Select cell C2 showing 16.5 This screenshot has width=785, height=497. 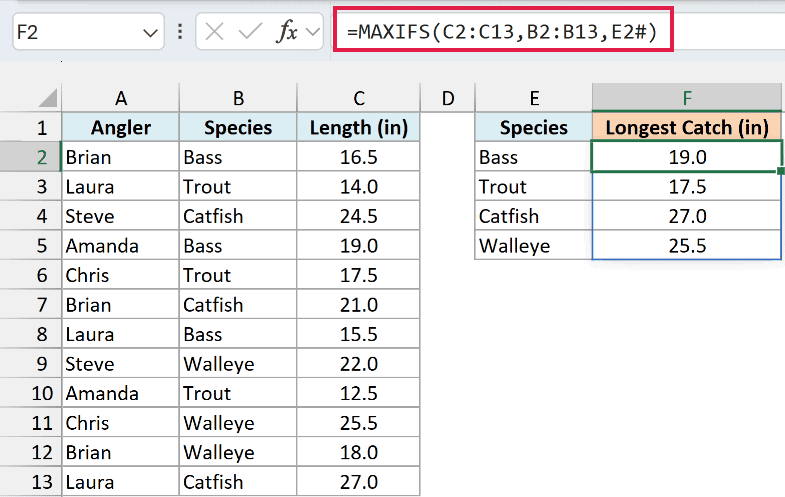(358, 157)
